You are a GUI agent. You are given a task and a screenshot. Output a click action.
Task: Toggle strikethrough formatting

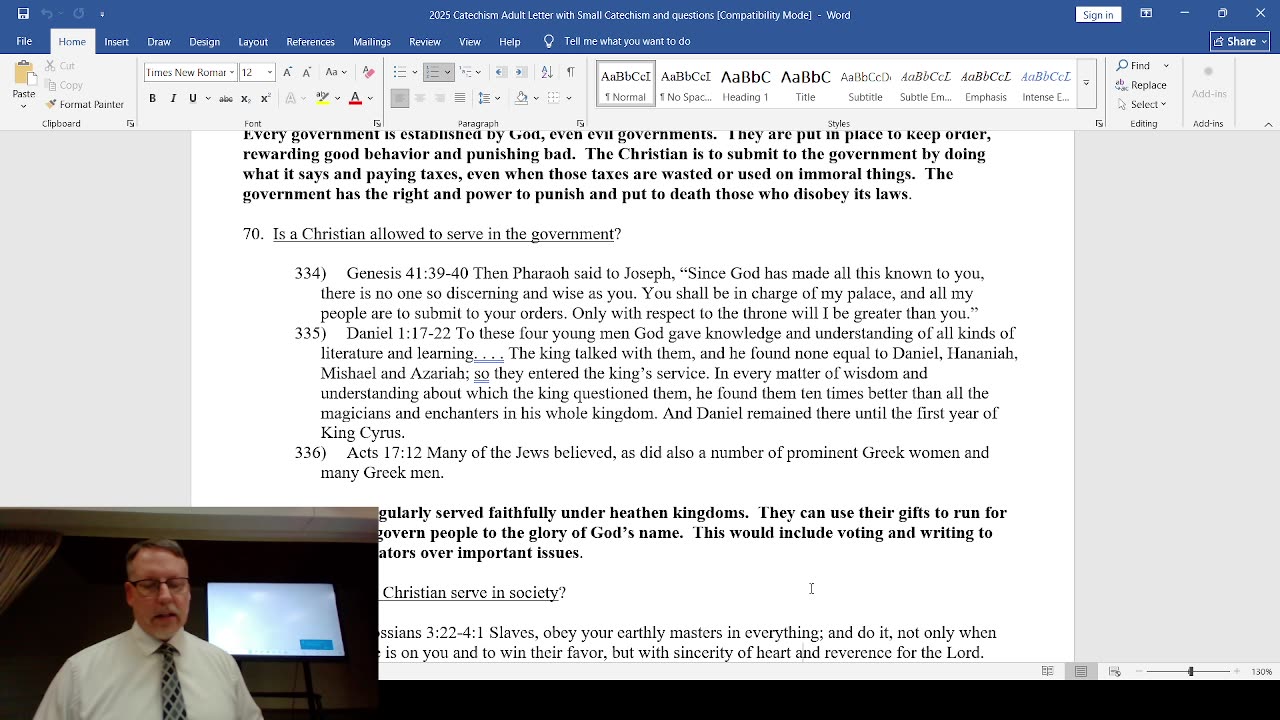pos(226,98)
